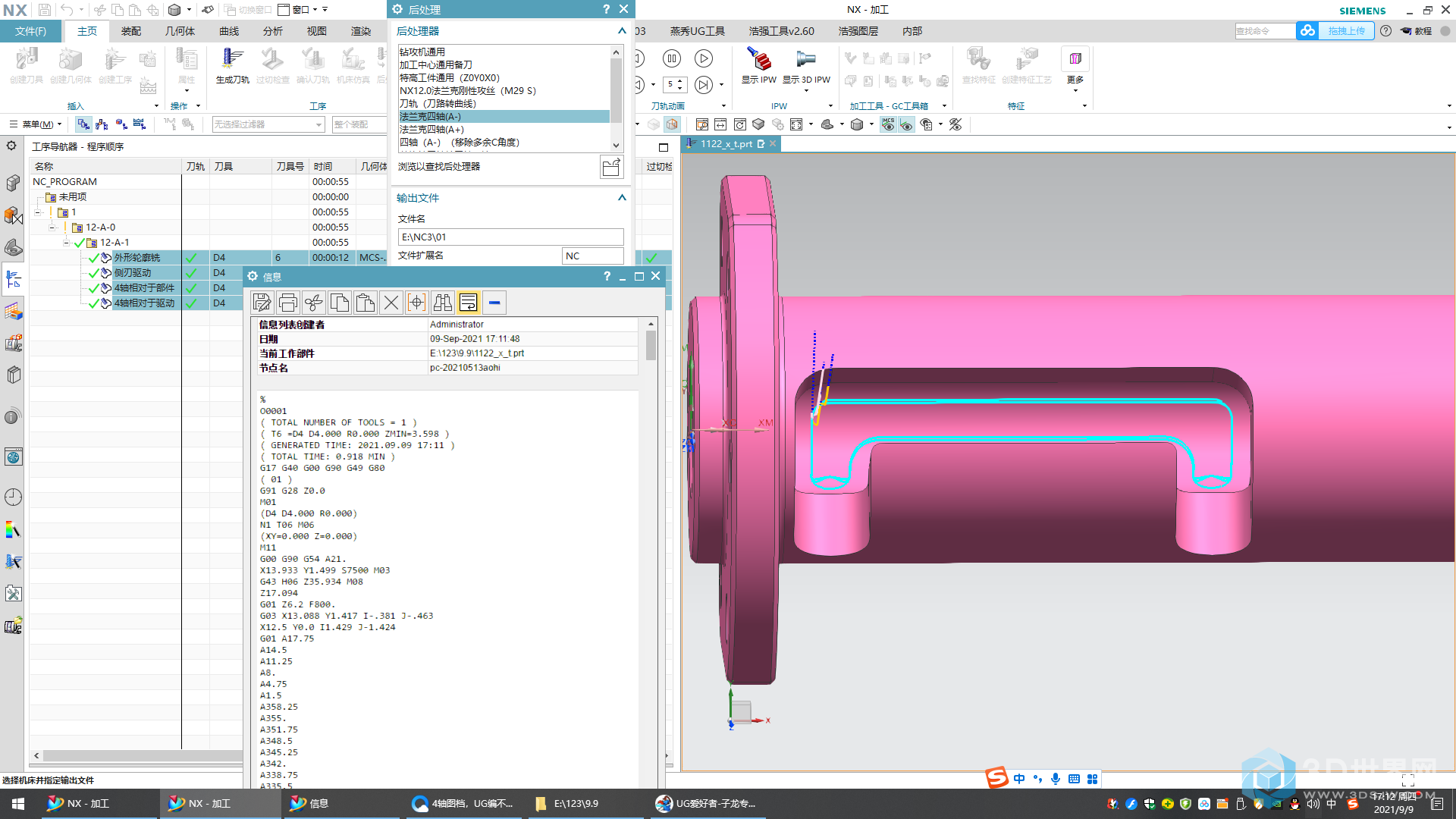Collapse program group 1 in navigator
This screenshot has height=819, width=1456.
coord(37,212)
